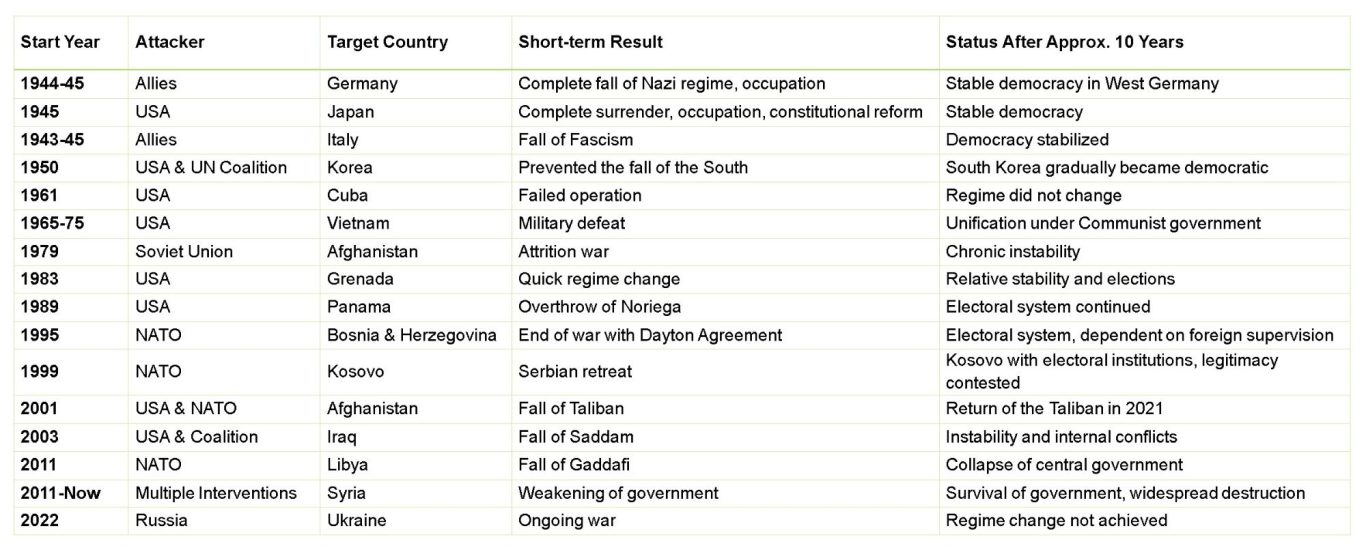Click the Soviet Union attacker cell
The image size is (1366, 550).
184,251
